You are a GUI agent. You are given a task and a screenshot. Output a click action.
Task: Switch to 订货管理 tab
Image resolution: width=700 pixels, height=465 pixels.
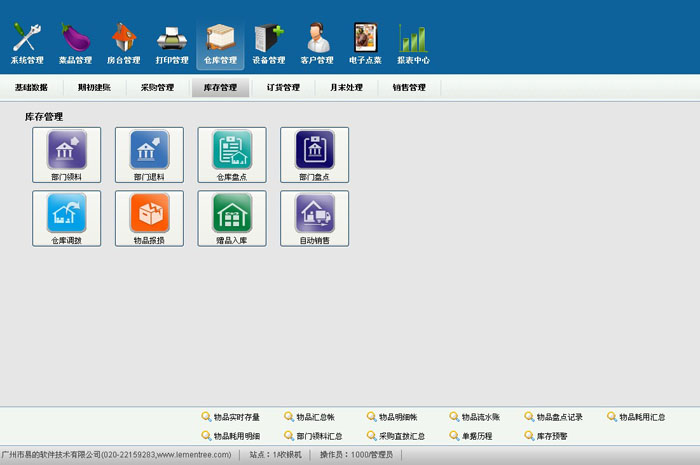(x=283, y=87)
